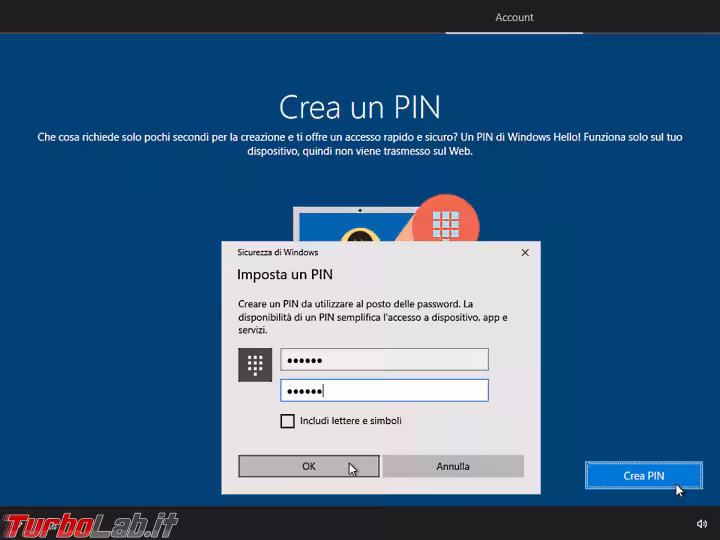Click the Imposta un PIN heading

(x=285, y=275)
